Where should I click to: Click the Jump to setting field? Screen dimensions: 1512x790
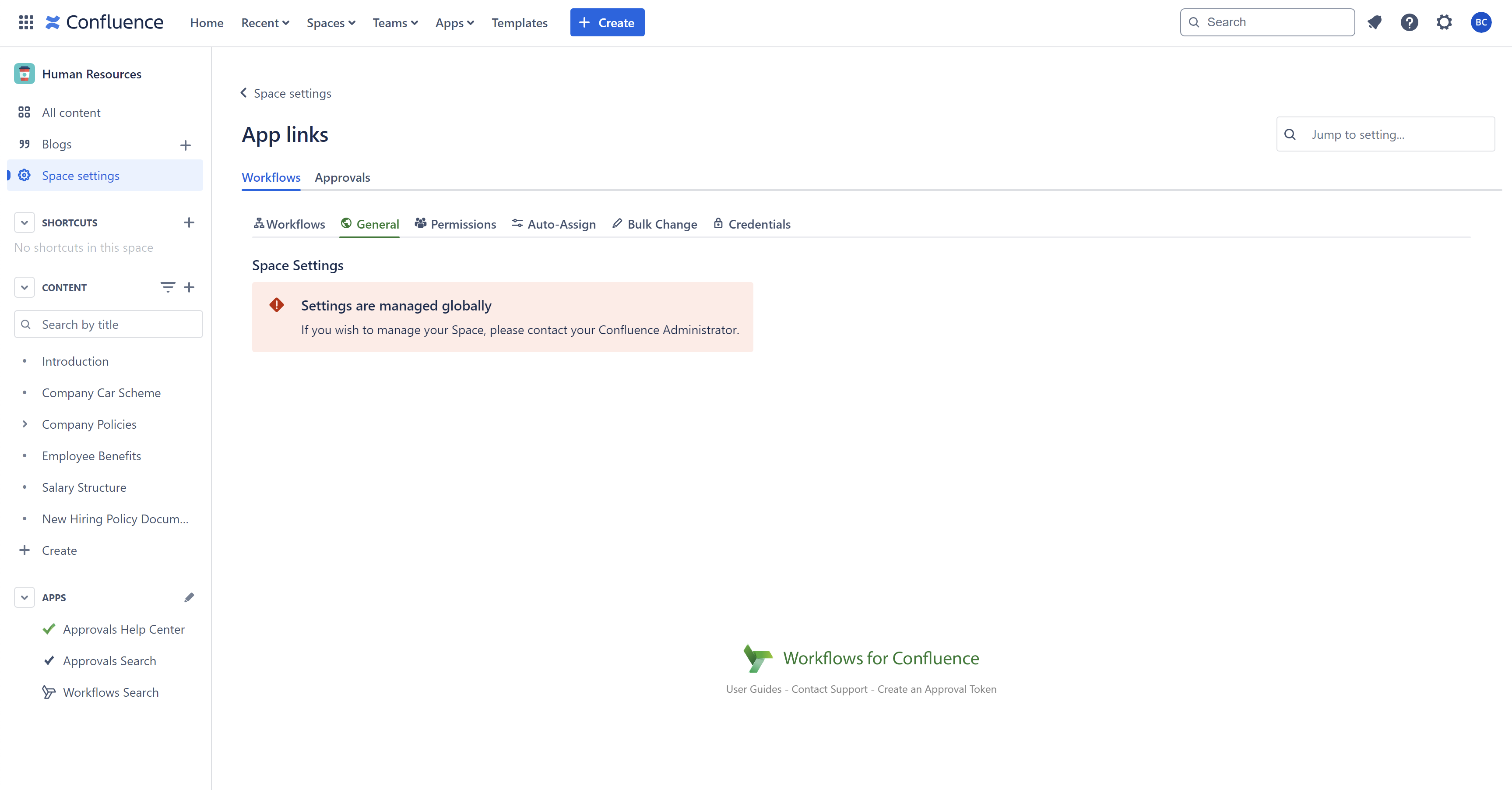click(1397, 134)
